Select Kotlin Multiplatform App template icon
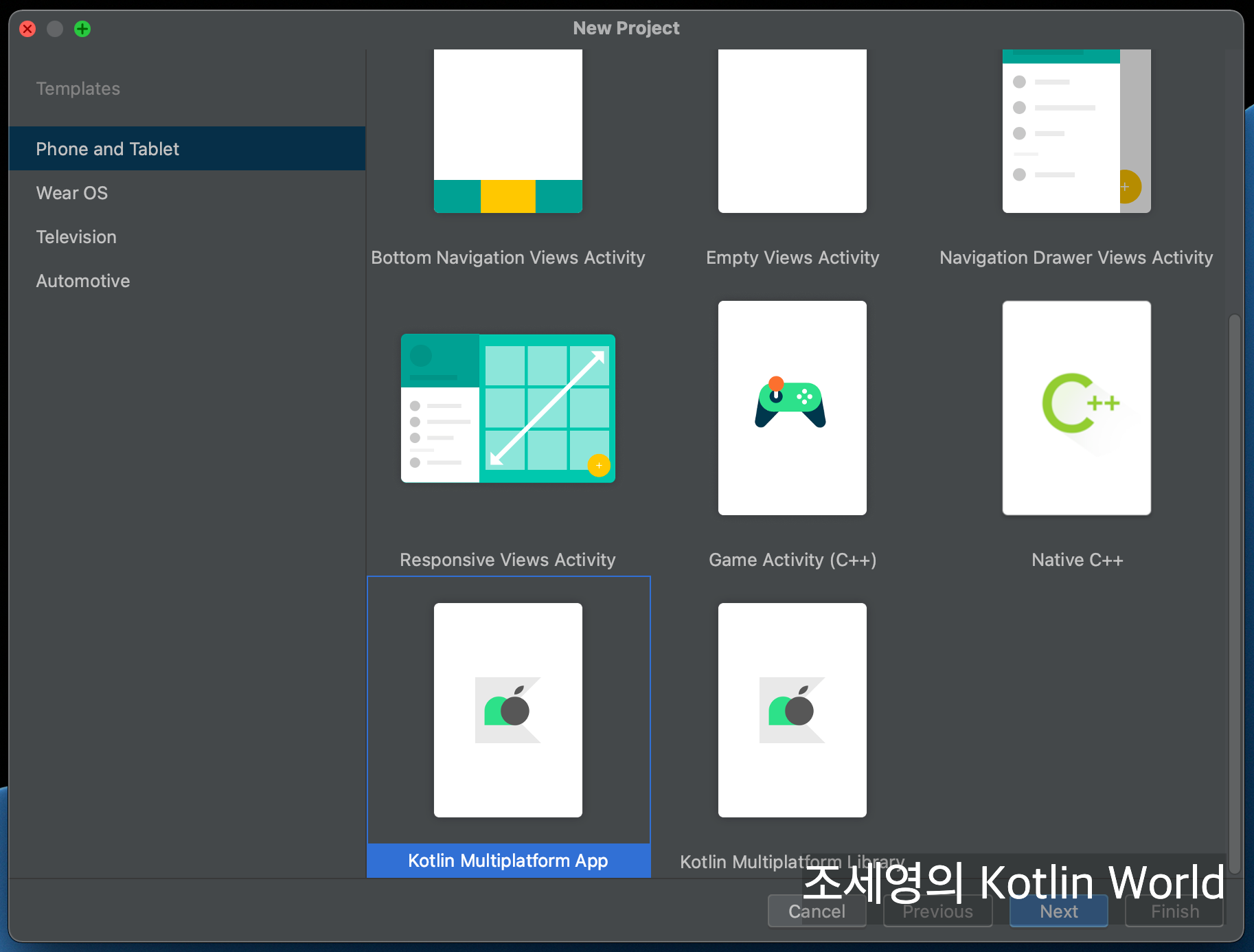The height and width of the screenshot is (952, 1254). 508,710
